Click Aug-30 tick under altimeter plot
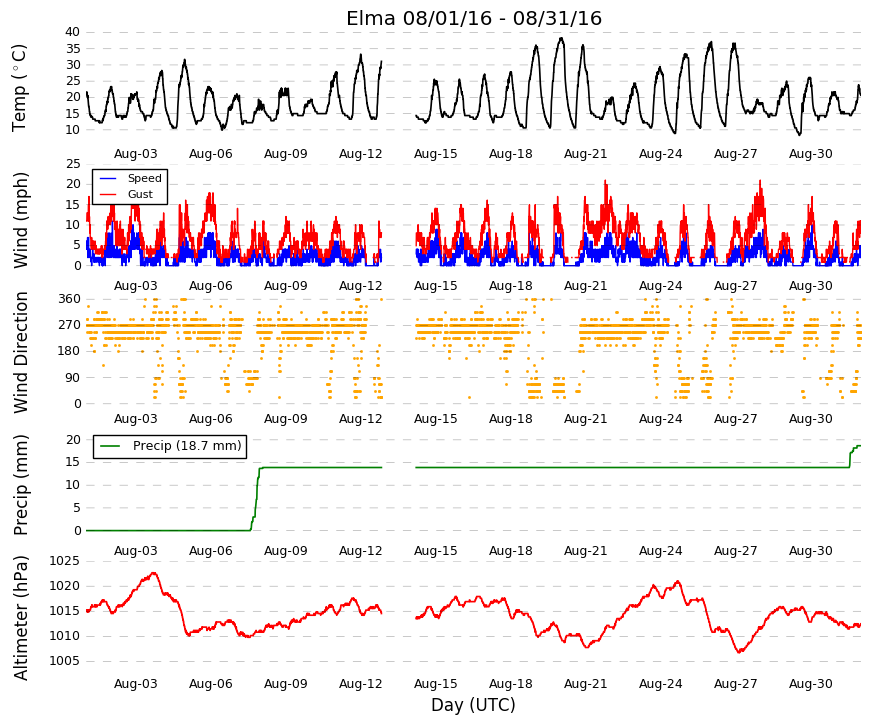Viewport: 871px width, 725px height. pos(810,684)
